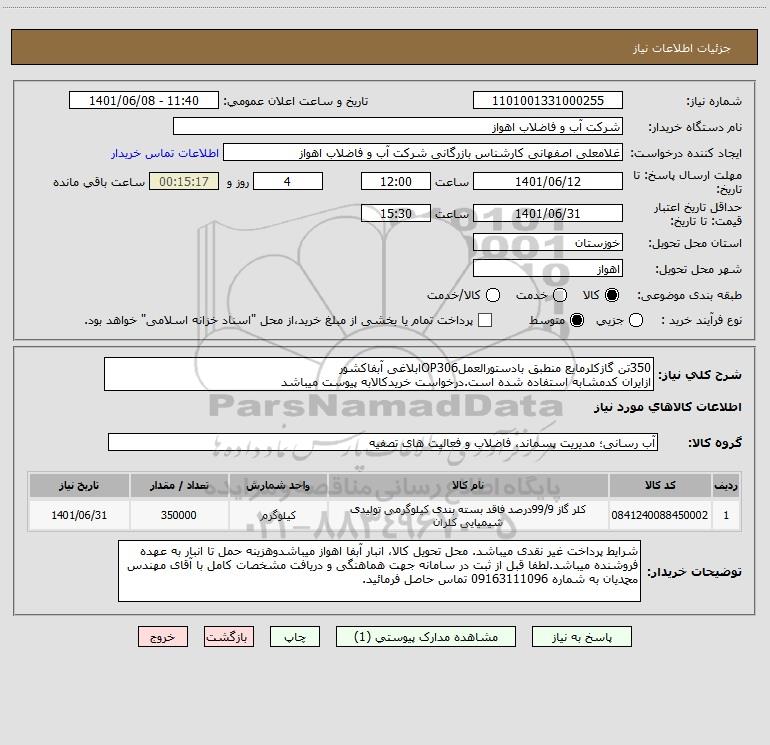The height and width of the screenshot is (745, 770).
Task: Select the کالا radio button
Action: point(612,295)
